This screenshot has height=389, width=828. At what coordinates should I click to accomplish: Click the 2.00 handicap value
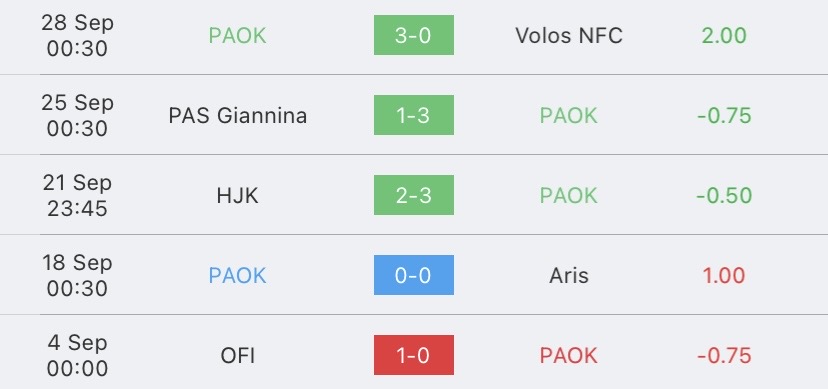pyautogui.click(x=724, y=35)
